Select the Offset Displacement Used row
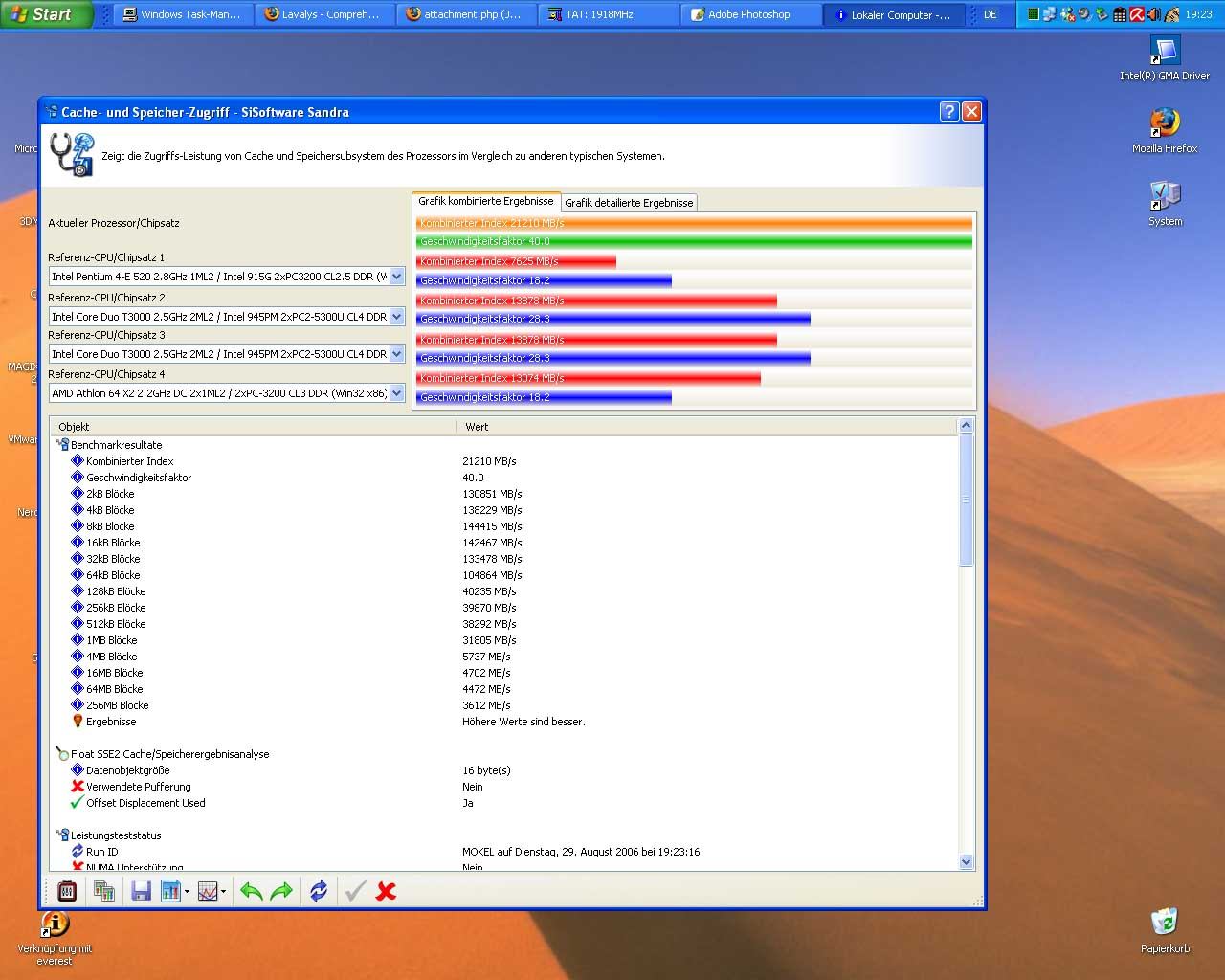The height and width of the screenshot is (980, 1225). (x=503, y=803)
